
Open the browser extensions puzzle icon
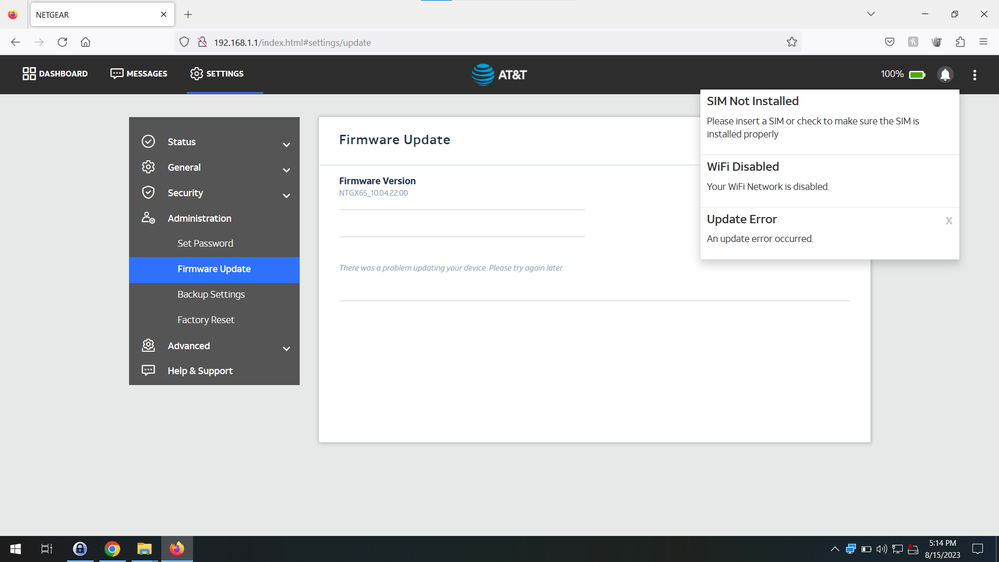960,42
